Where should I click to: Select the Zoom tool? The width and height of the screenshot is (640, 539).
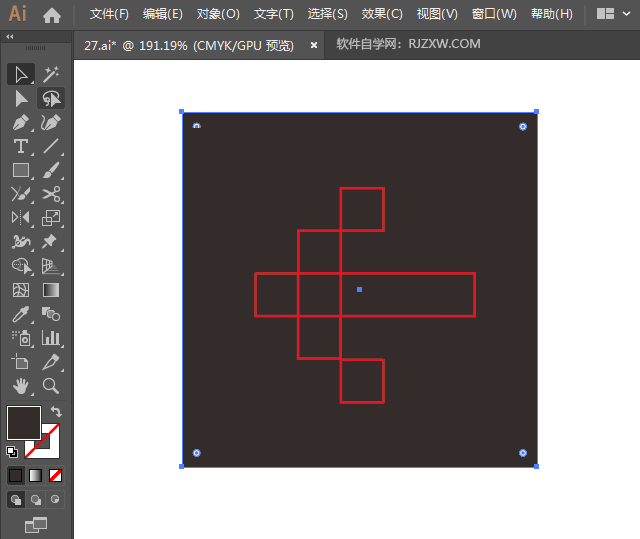point(51,386)
